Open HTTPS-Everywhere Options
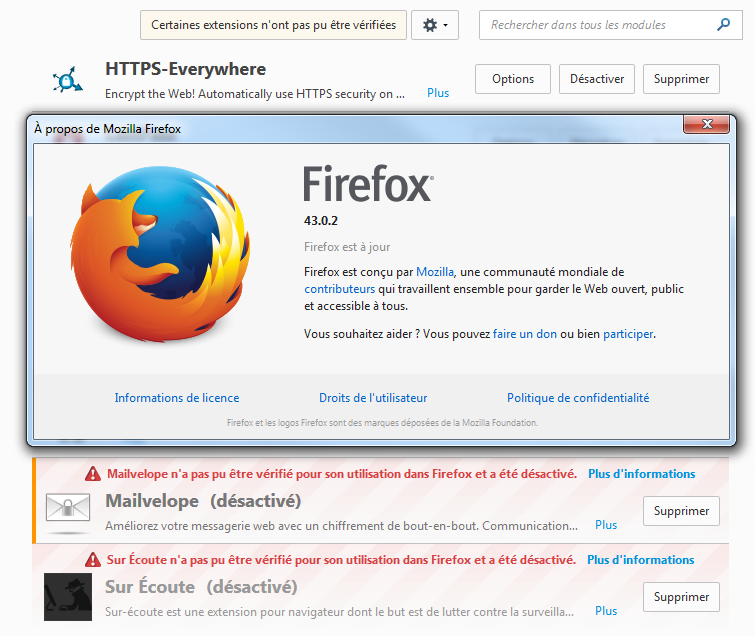 click(513, 79)
